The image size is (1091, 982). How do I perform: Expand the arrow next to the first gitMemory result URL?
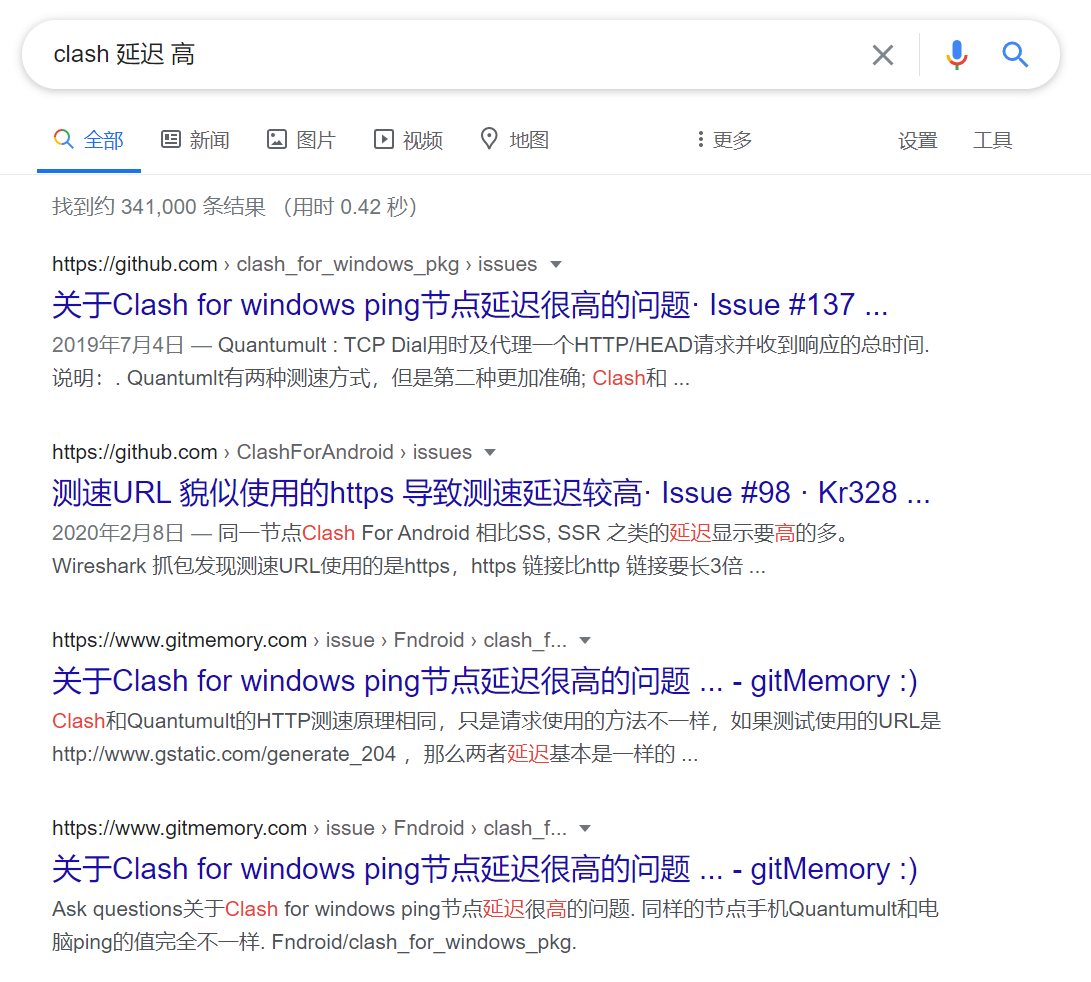pyautogui.click(x=585, y=640)
